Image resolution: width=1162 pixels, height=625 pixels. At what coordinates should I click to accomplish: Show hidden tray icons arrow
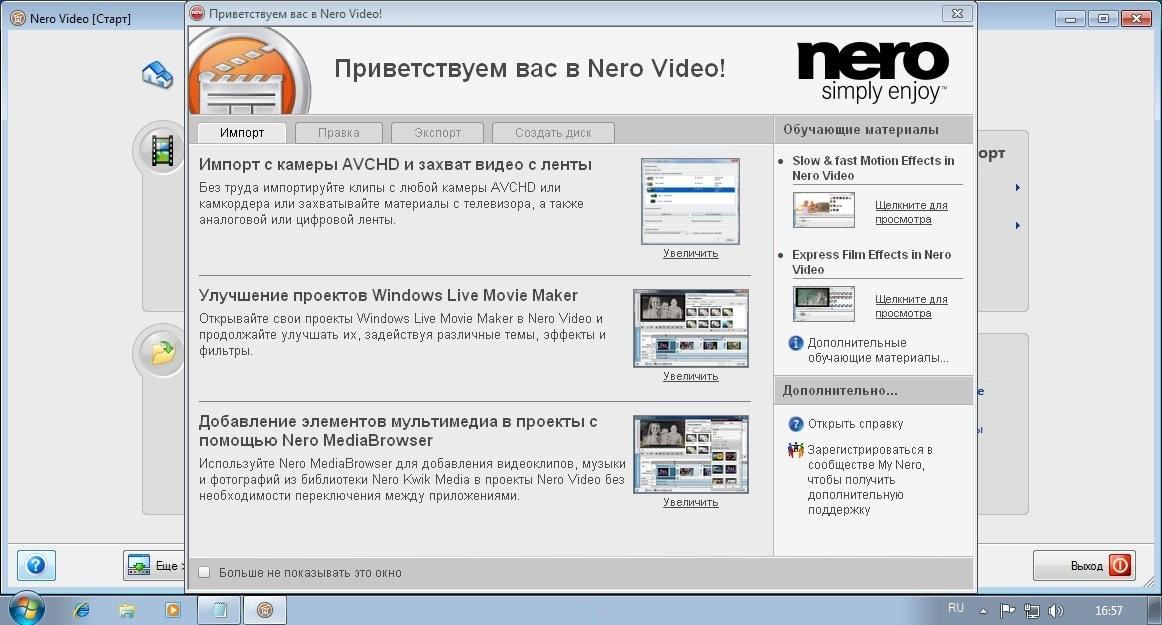coord(984,609)
